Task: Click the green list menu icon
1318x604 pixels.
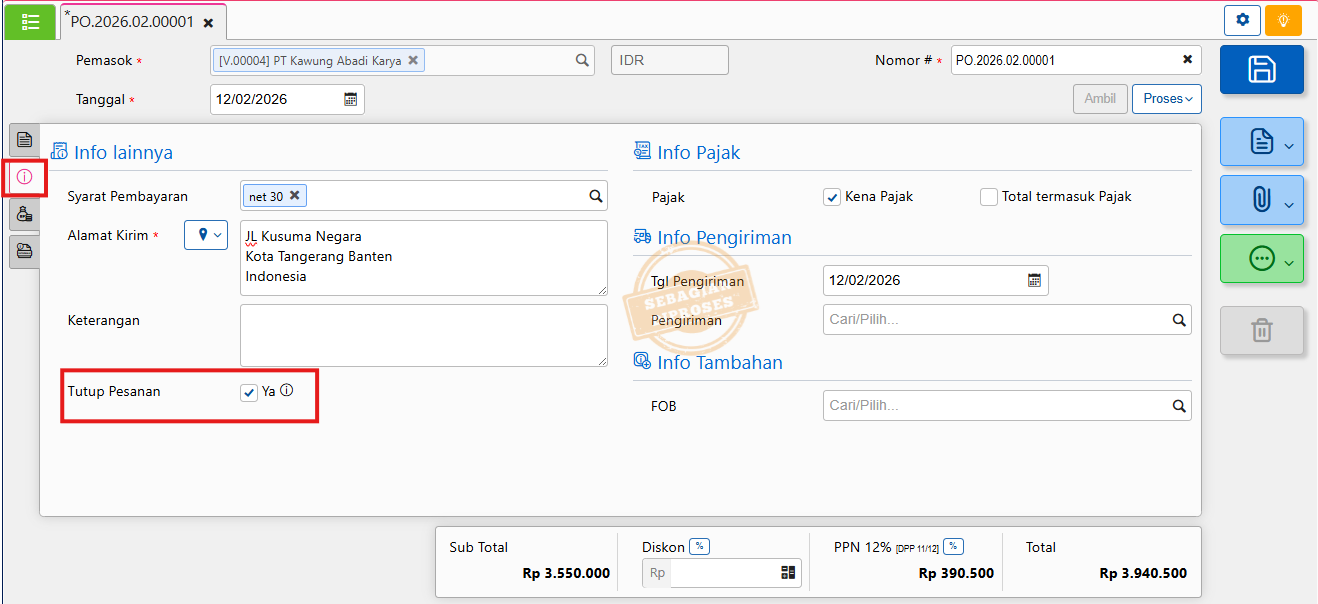Action: 30,21
